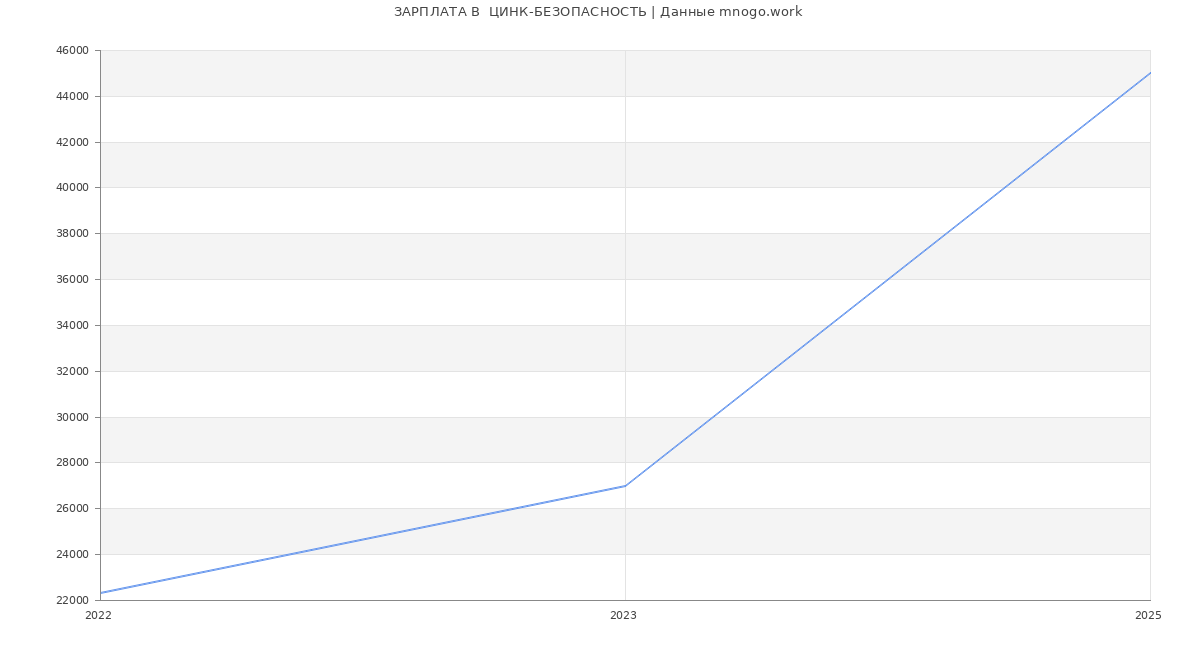
Task: Click the chart title text at top
Action: tap(598, 12)
